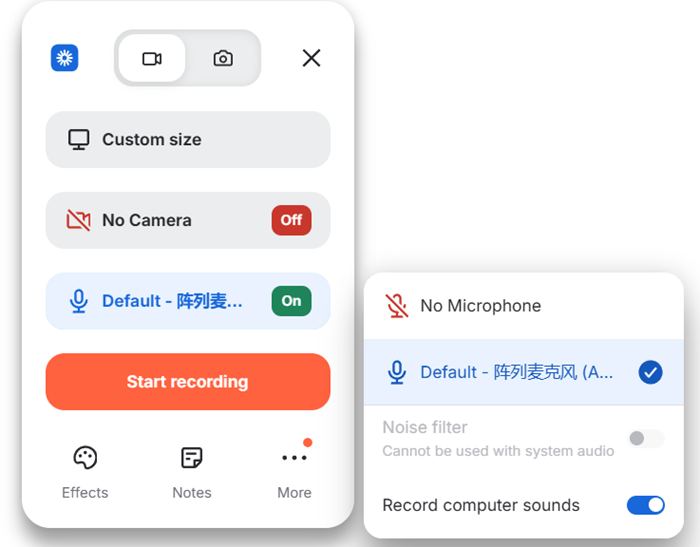Open the Loom logo home icon

tap(64, 58)
